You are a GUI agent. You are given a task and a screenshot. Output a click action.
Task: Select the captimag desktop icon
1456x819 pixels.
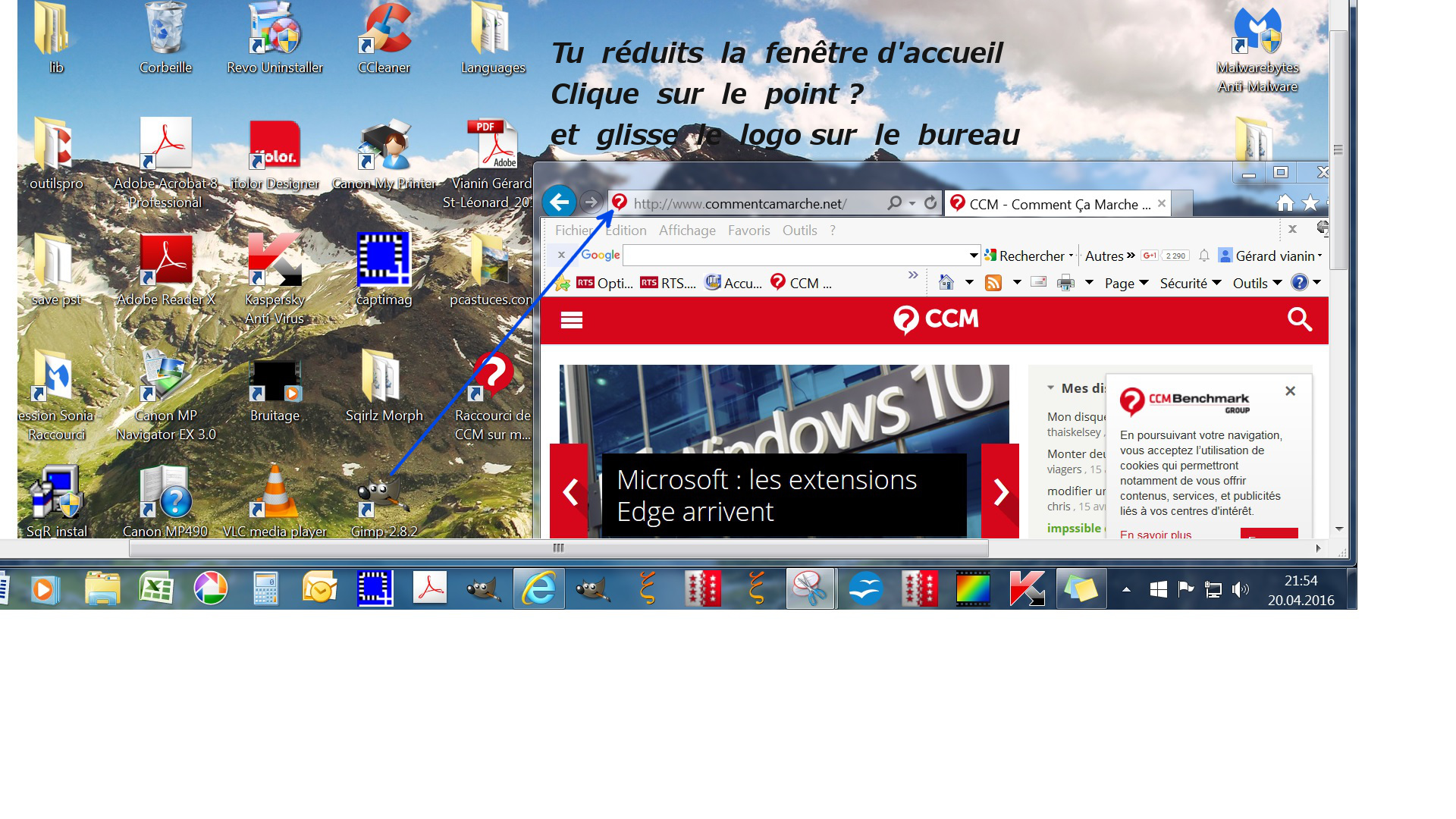384,269
